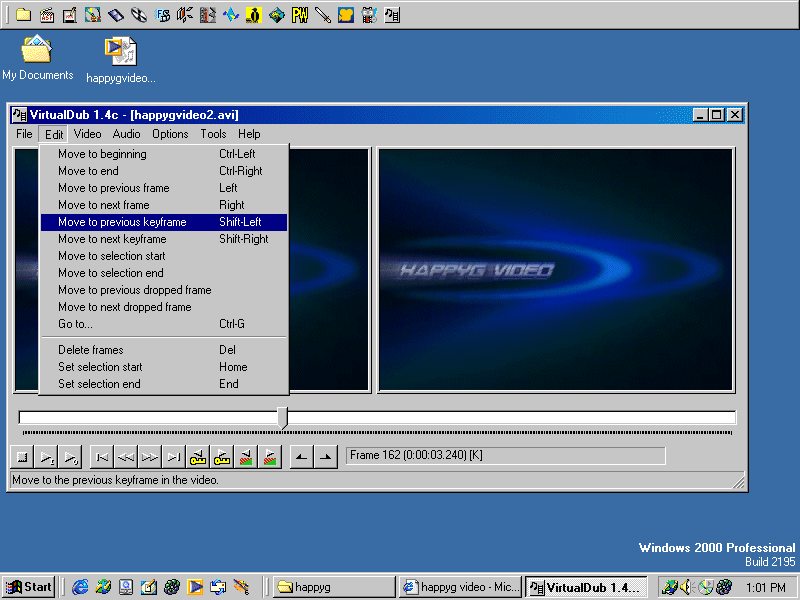Viewport: 800px width, 600px height.
Task: Click the previous scene icon
Action: tap(246, 457)
